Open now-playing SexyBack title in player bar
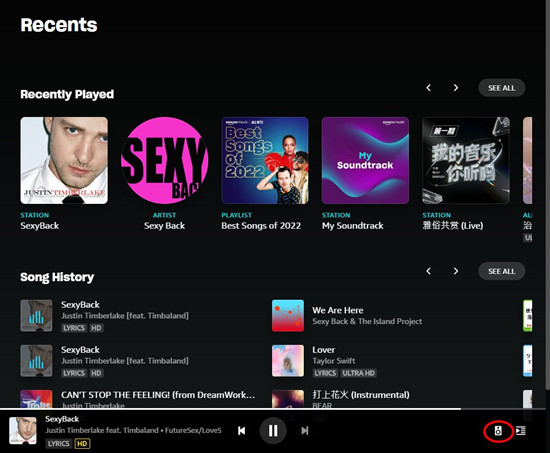This screenshot has width=550, height=453. [x=62, y=419]
